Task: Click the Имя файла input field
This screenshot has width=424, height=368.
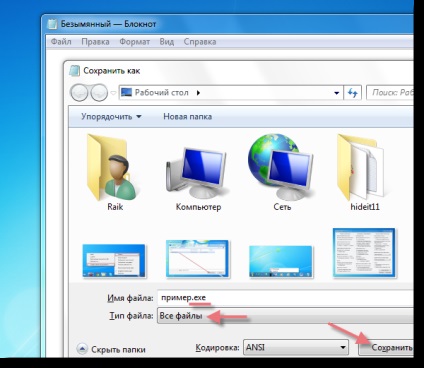Action: (x=285, y=297)
